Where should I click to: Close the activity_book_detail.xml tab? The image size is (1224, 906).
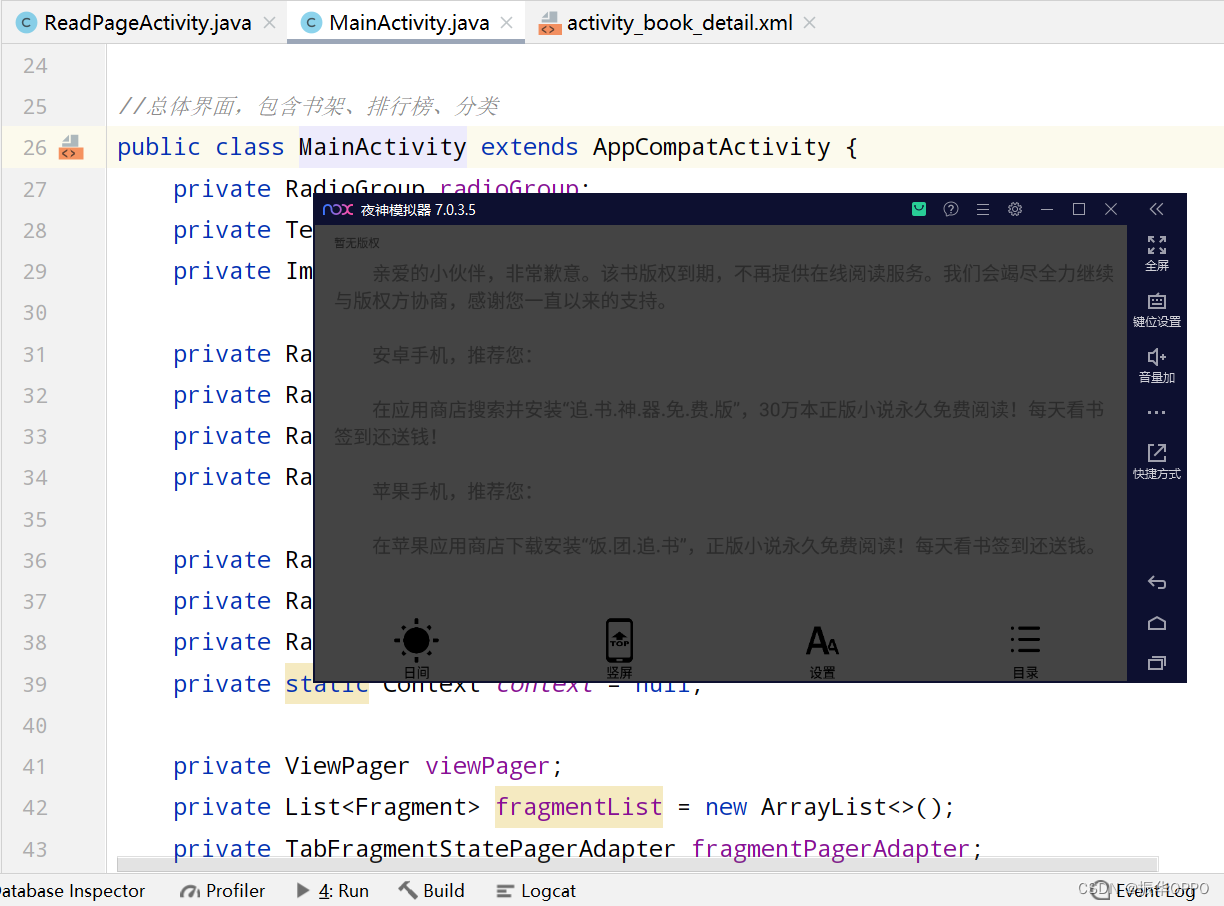809,23
